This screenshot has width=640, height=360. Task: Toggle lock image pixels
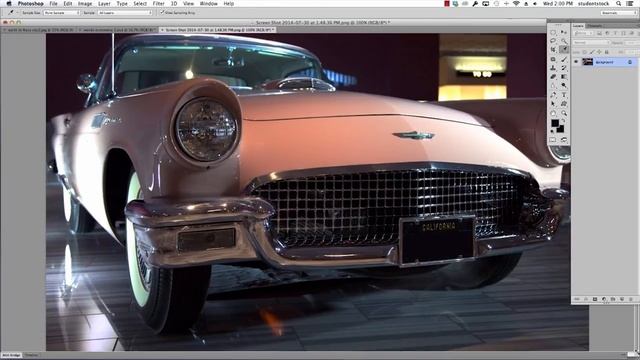click(x=592, y=52)
